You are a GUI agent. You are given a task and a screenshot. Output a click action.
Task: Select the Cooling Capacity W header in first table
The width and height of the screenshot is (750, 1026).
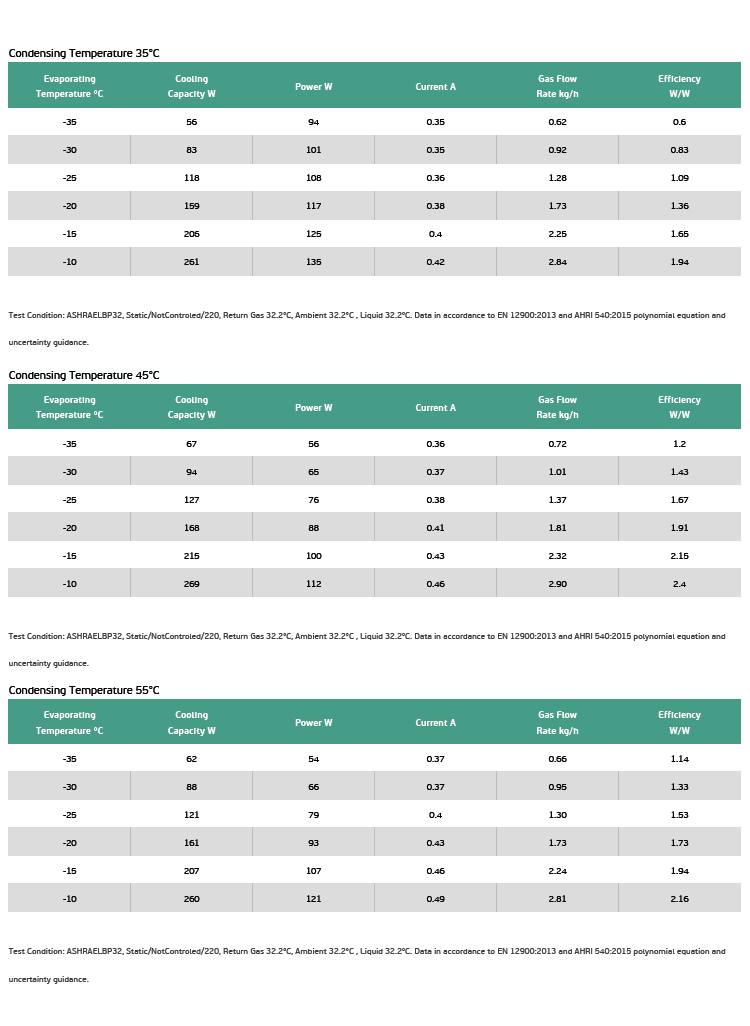click(191, 86)
